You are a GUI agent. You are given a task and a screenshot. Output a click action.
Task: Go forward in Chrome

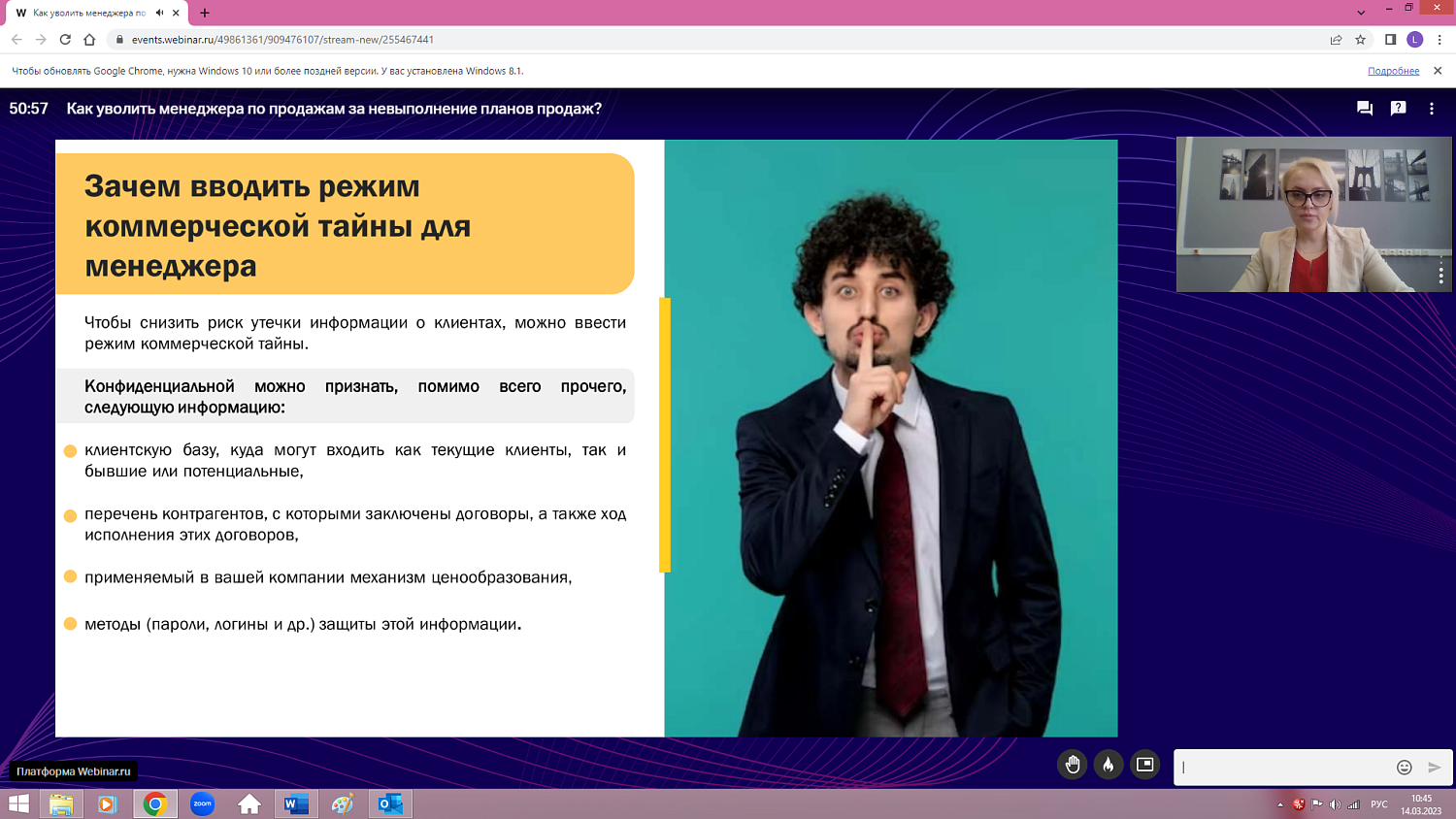(41, 40)
